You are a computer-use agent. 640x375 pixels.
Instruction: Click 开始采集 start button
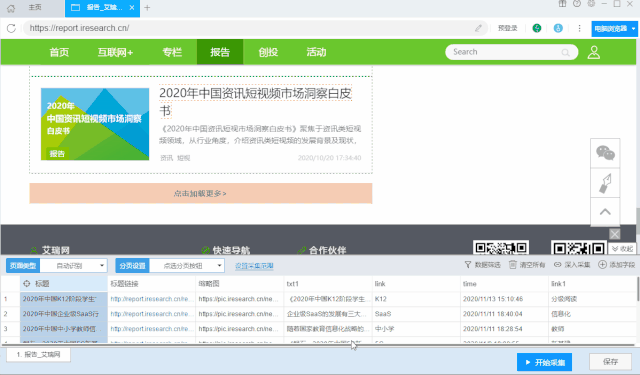click(544, 362)
